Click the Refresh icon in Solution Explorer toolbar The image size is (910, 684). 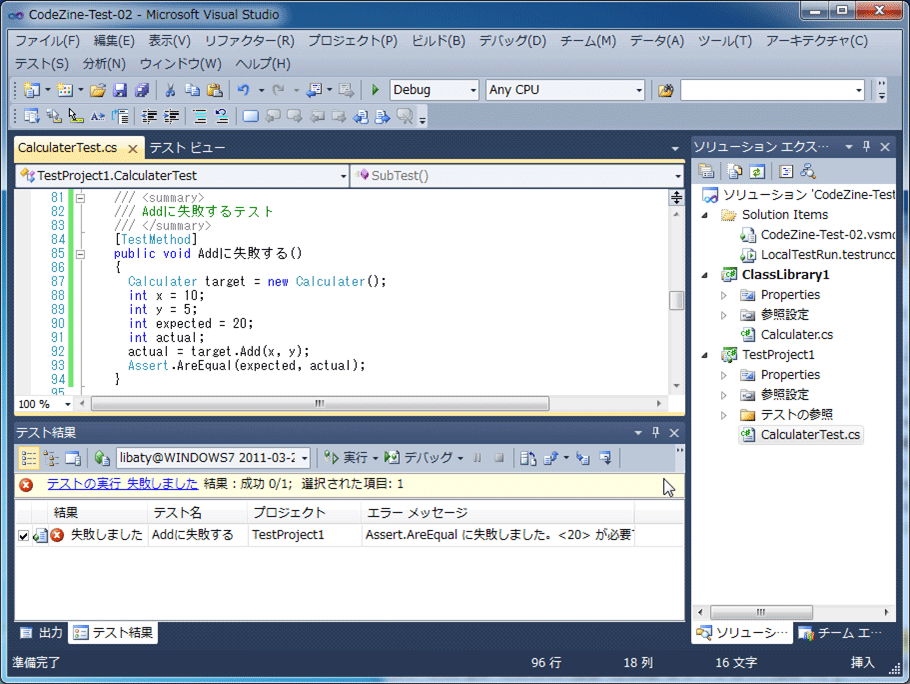757,172
